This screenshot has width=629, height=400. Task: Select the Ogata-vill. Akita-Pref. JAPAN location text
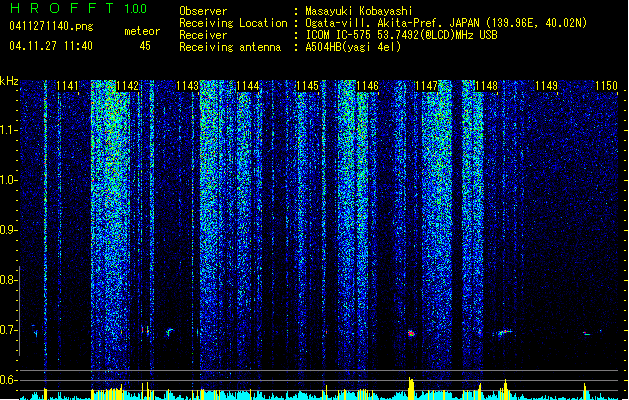pos(446,23)
